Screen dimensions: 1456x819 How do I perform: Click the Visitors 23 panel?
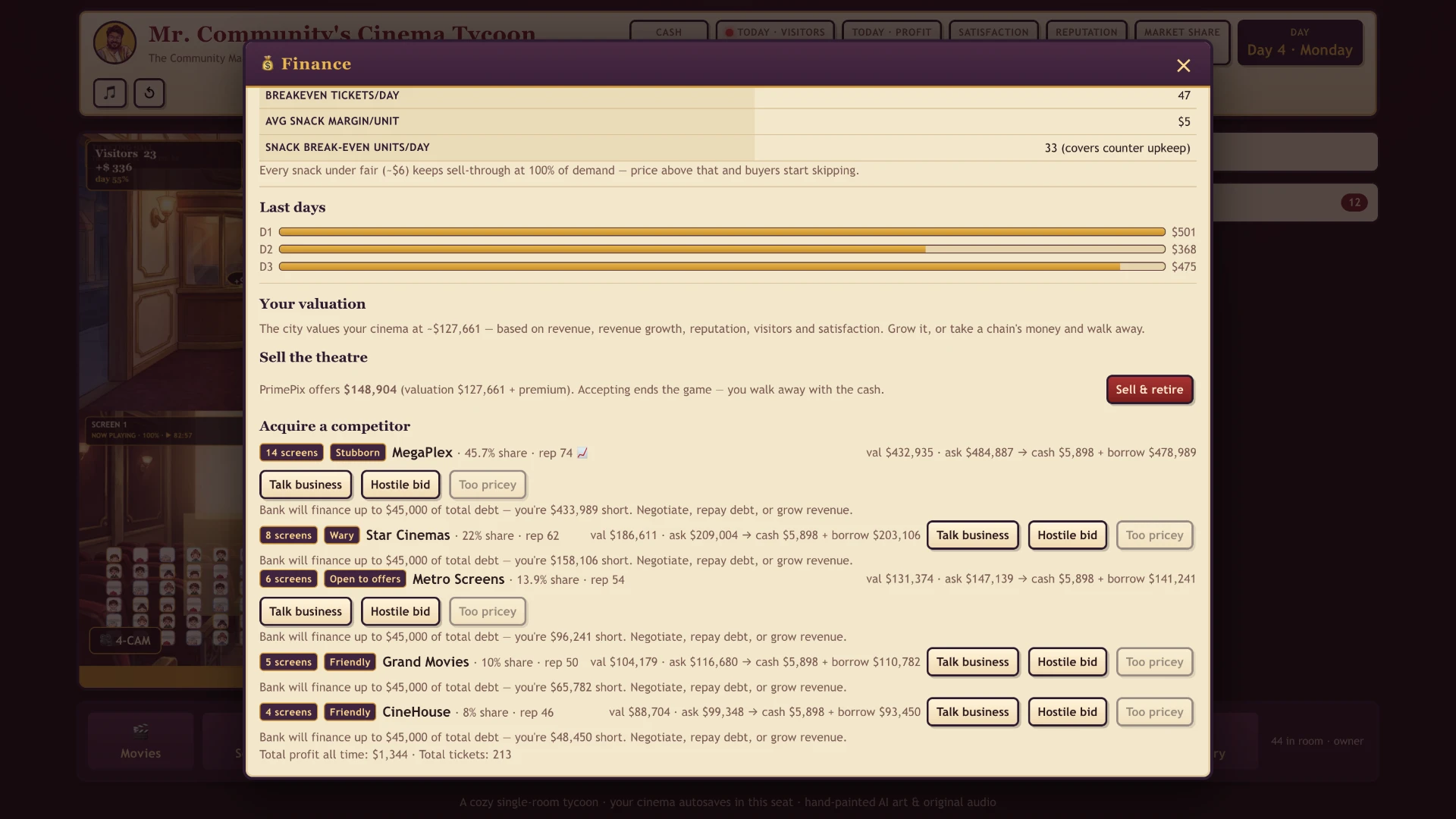pos(163,165)
